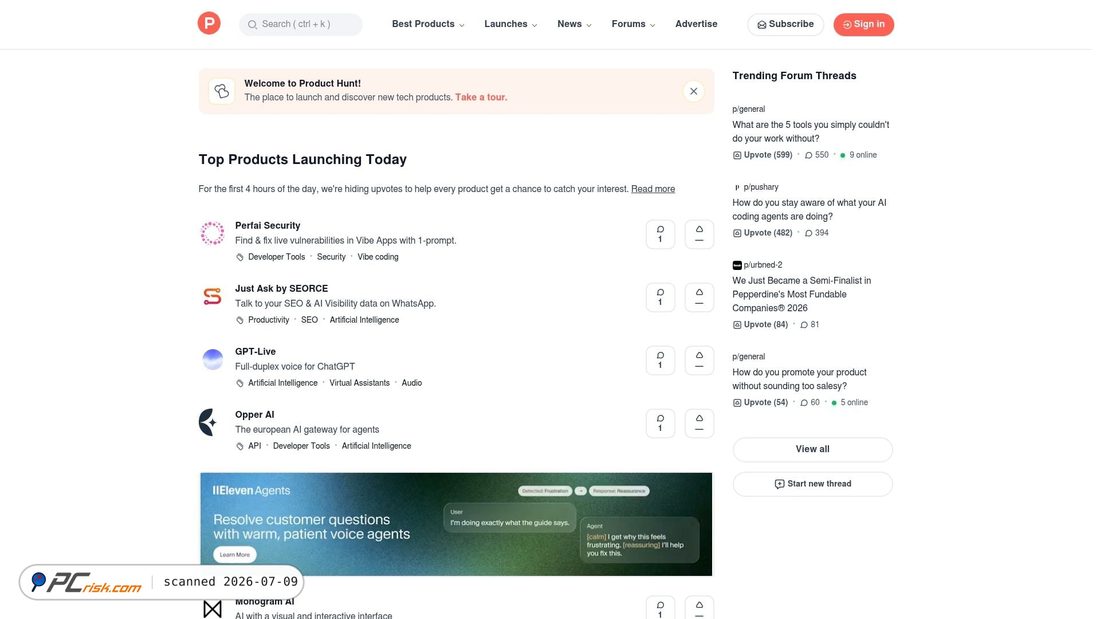Upvote the 5 tools forum thread
1100x619 pixels.
tap(763, 155)
